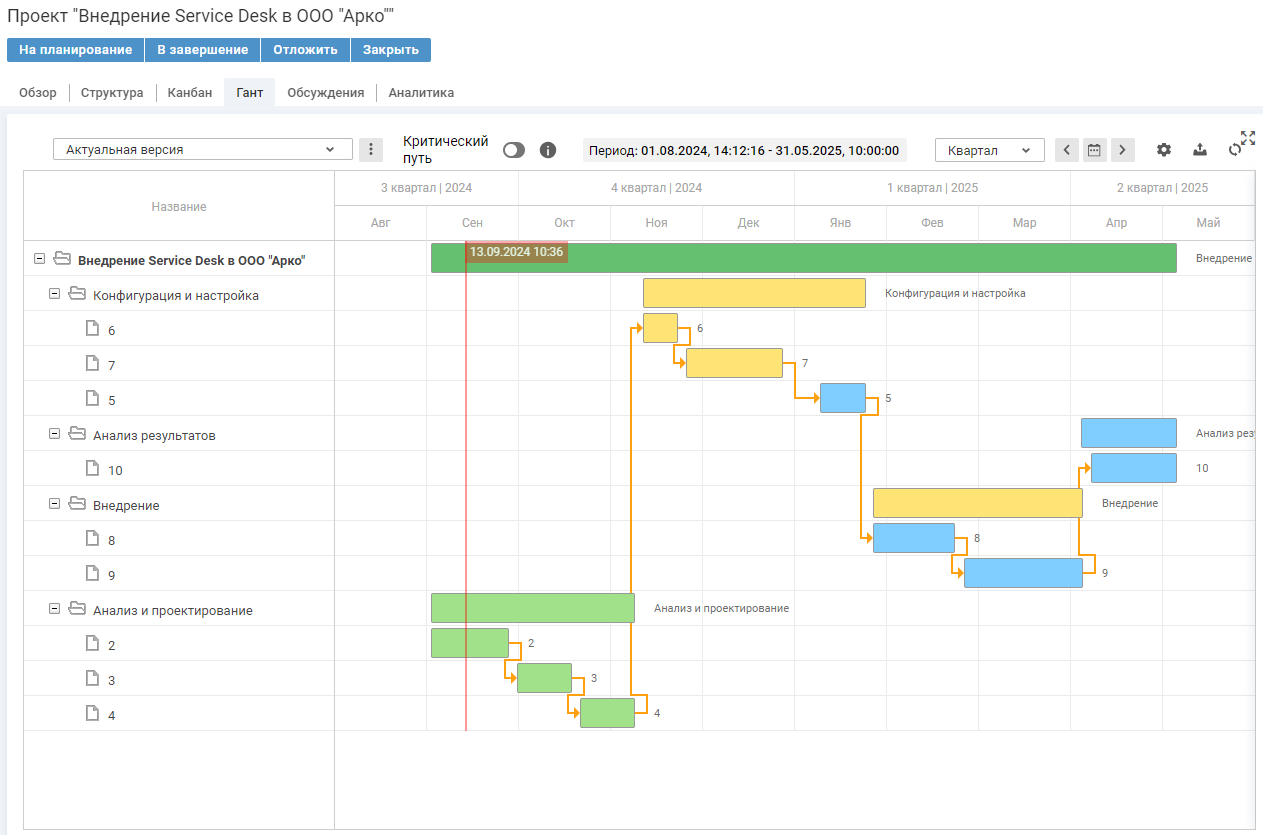
Task: Collapse the Конфигурация и настройка group
Action: coord(55,294)
